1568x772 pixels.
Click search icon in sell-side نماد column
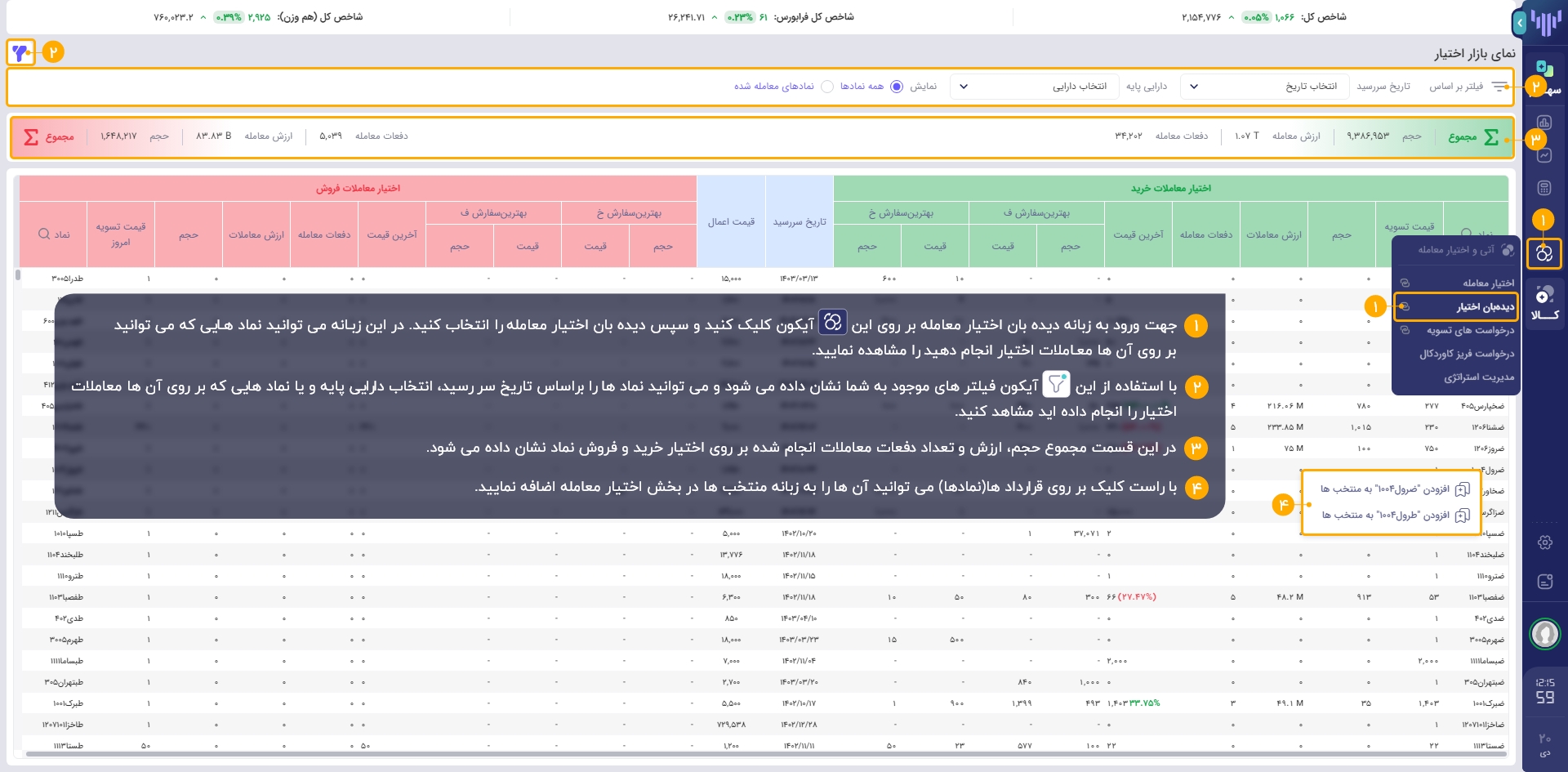coord(44,234)
